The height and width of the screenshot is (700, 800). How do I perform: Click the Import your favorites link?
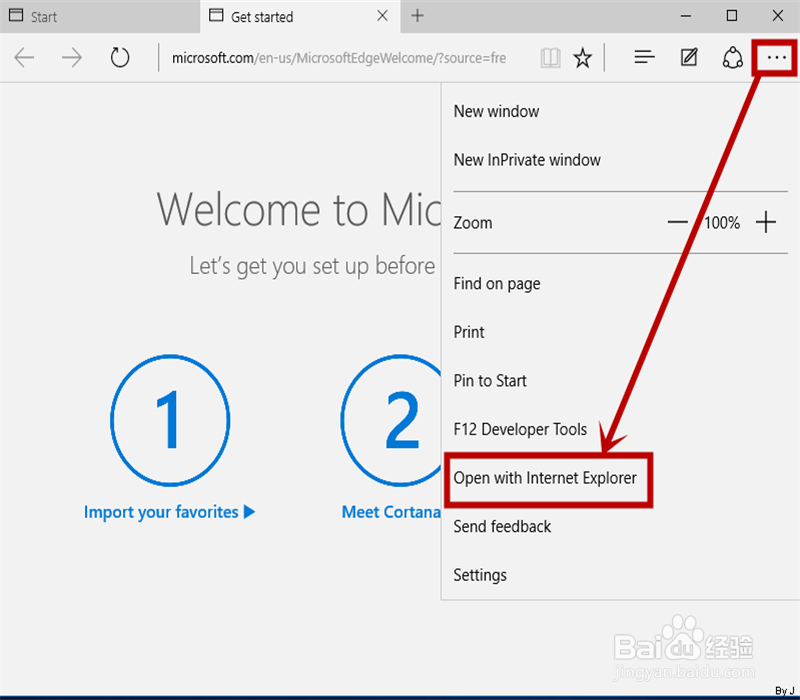169,512
